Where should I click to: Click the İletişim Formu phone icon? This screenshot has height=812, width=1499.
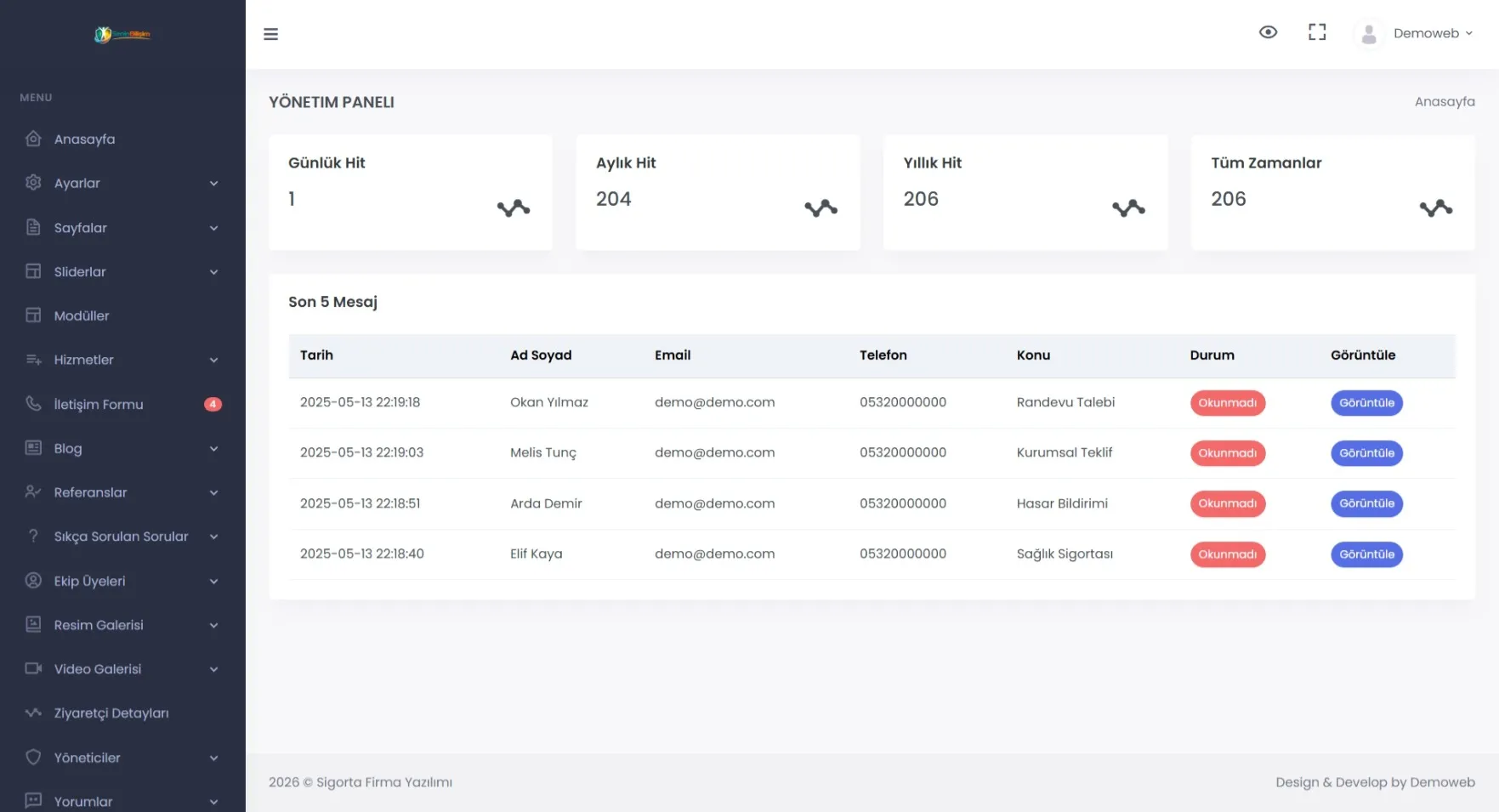point(33,404)
